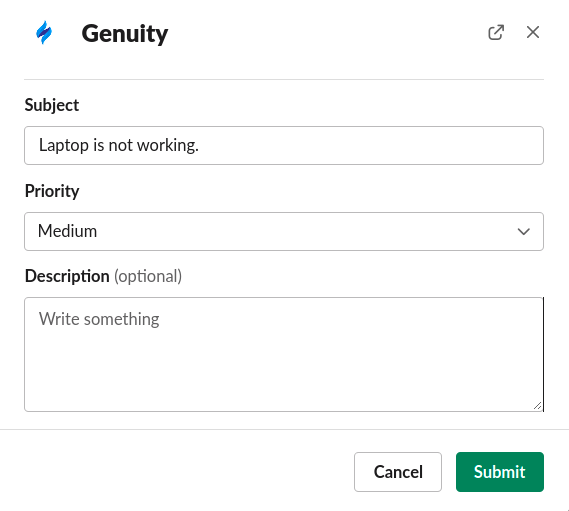Image resolution: width=569 pixels, height=511 pixels.
Task: Click the Priority field label
Action: (x=52, y=191)
